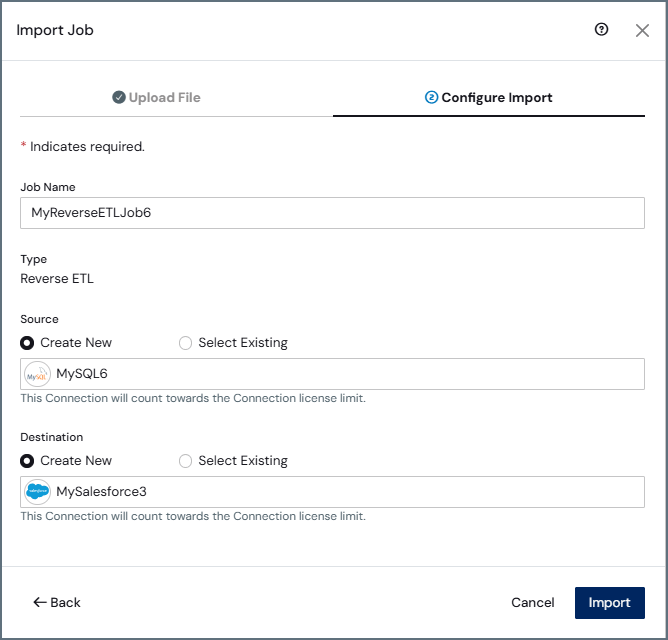Close the Import Job dialog
Image resolution: width=668 pixels, height=640 pixels.
pyautogui.click(x=642, y=30)
